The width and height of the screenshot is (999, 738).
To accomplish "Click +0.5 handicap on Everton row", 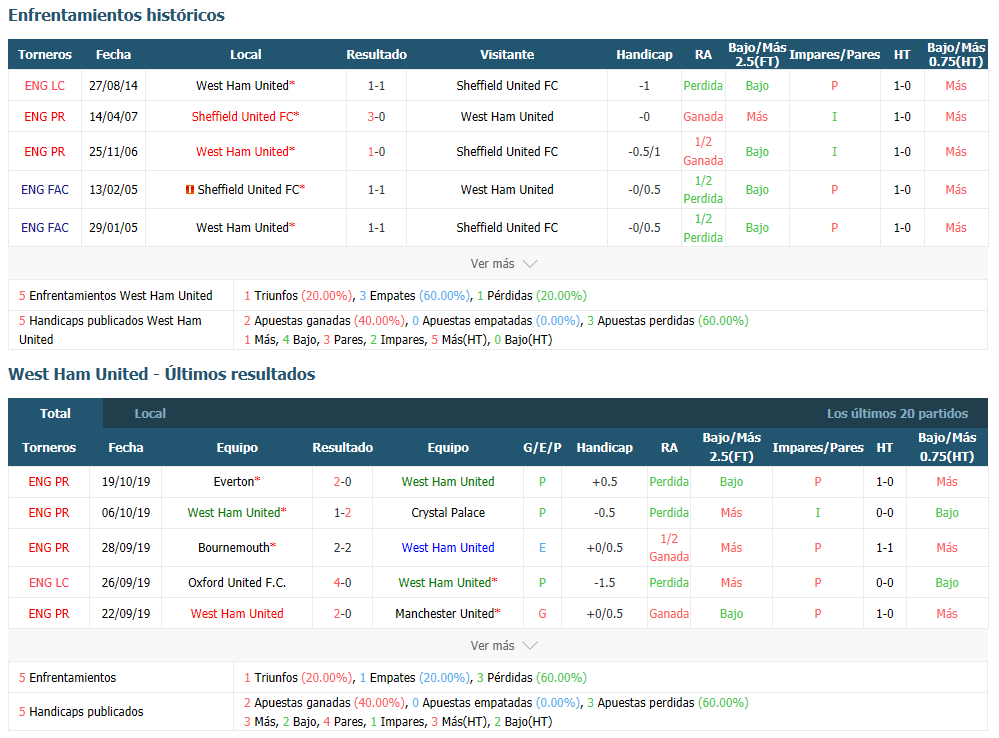I will pos(605,482).
